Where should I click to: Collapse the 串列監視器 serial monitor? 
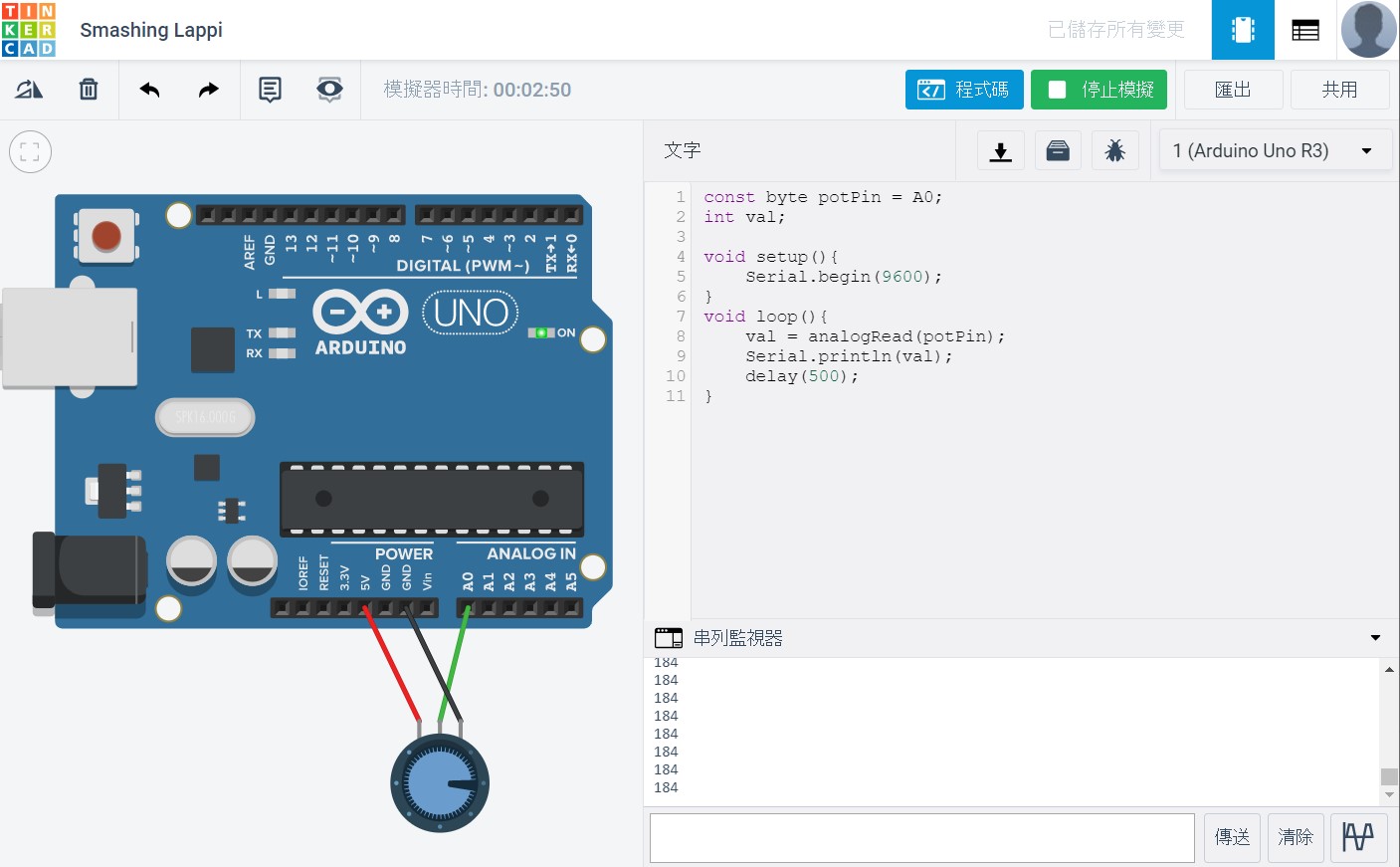pyautogui.click(x=1375, y=638)
